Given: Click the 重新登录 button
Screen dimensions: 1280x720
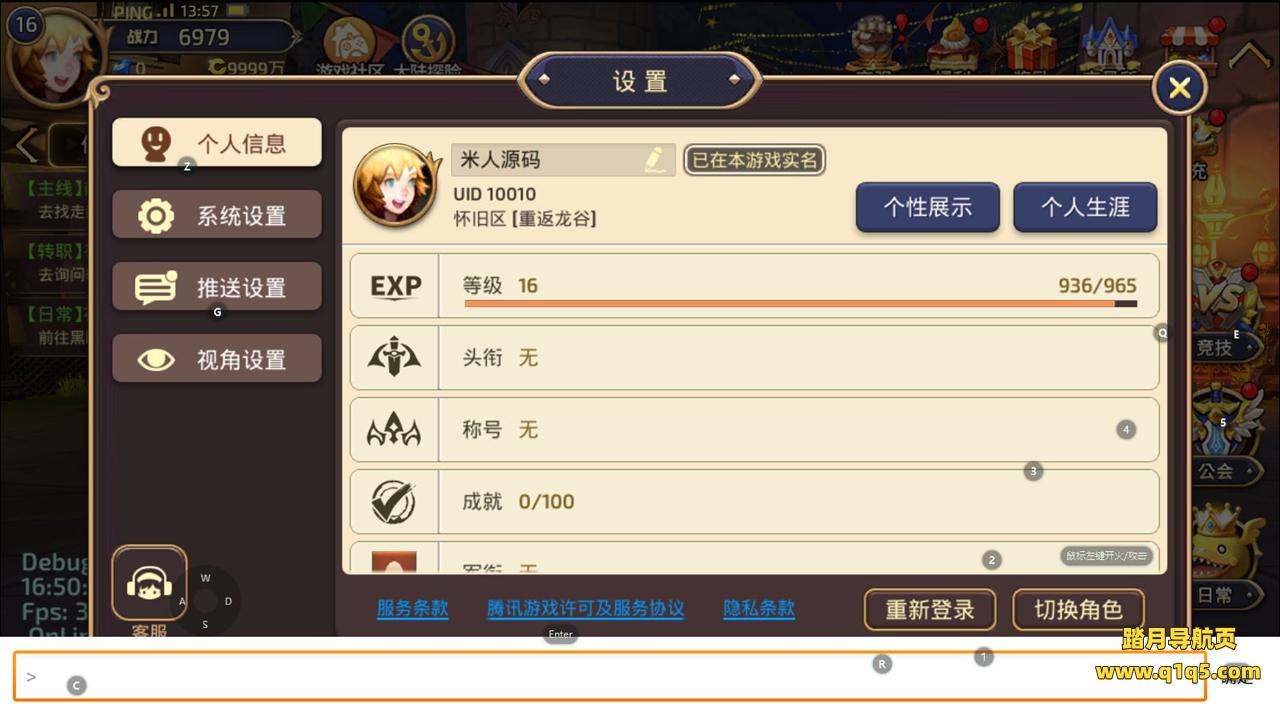Looking at the screenshot, I should click(930, 609).
